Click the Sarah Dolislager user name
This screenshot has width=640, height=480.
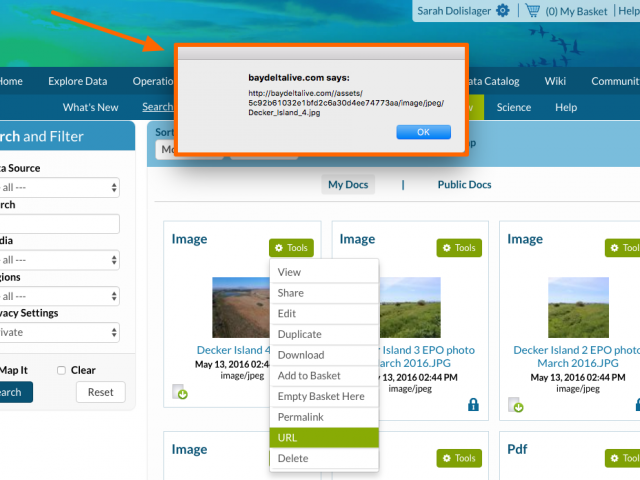(x=454, y=11)
